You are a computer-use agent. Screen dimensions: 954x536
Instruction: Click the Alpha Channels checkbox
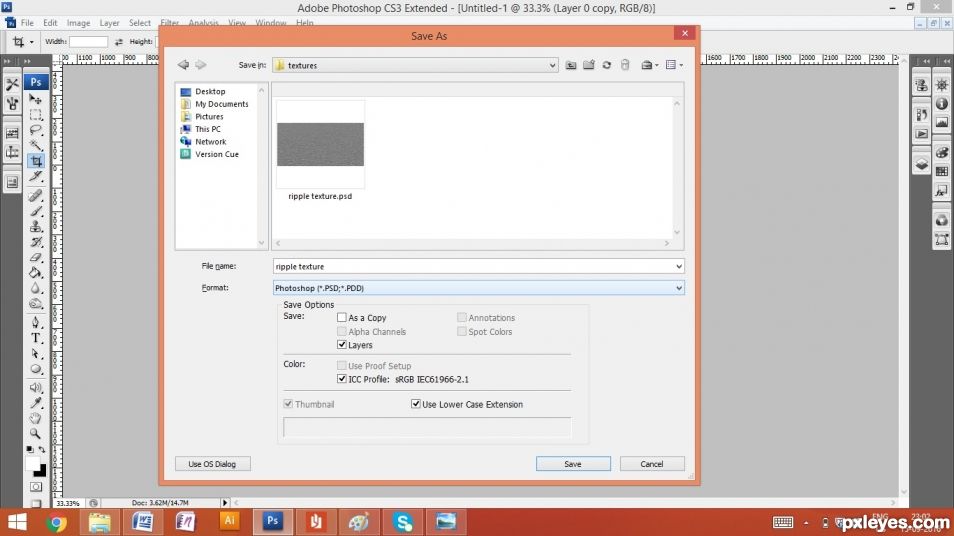pos(342,332)
